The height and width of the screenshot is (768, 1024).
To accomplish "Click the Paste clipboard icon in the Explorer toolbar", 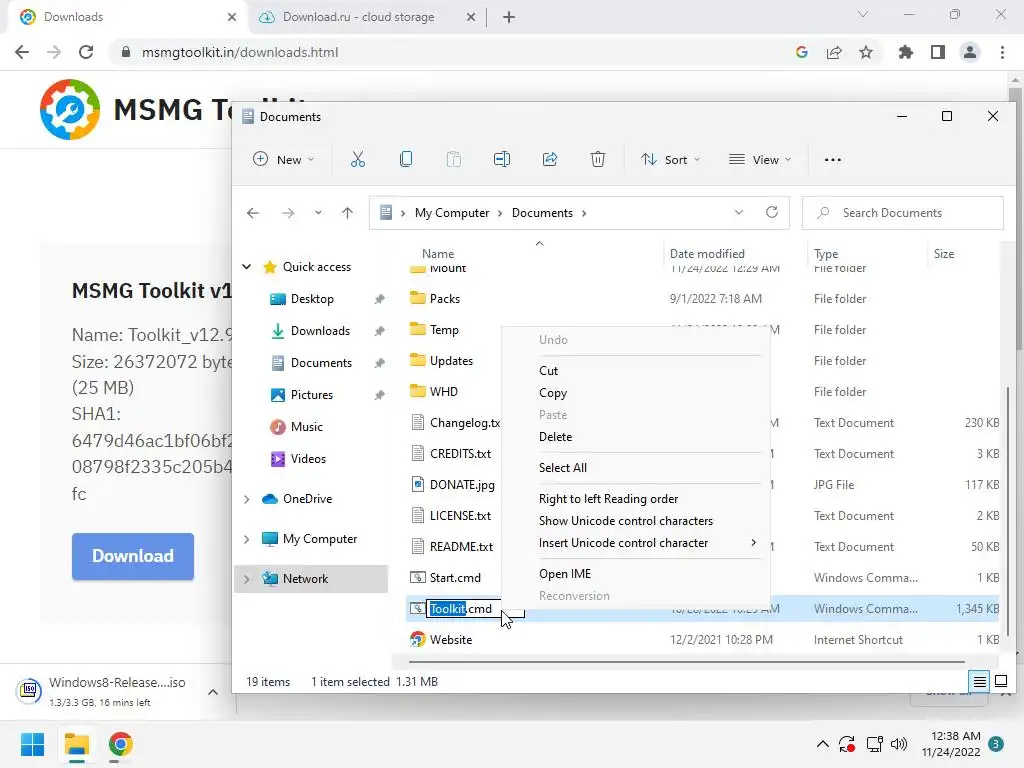I will (453, 159).
